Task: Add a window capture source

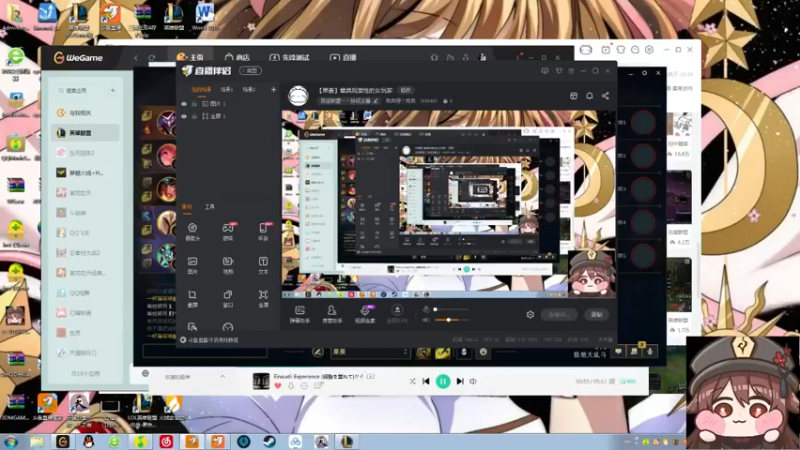Action: tap(228, 298)
